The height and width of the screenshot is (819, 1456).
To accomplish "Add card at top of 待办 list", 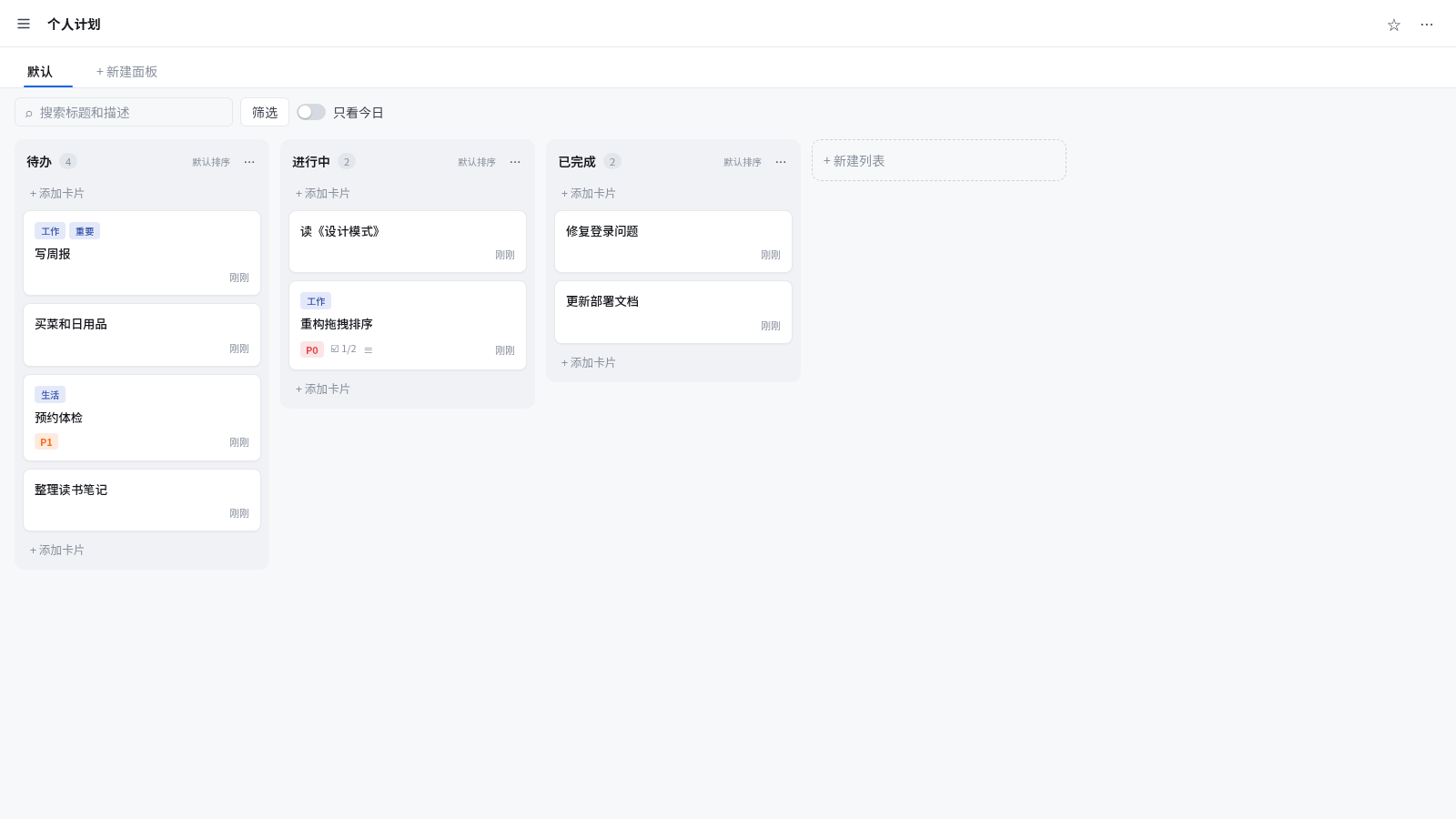I will pos(56,194).
